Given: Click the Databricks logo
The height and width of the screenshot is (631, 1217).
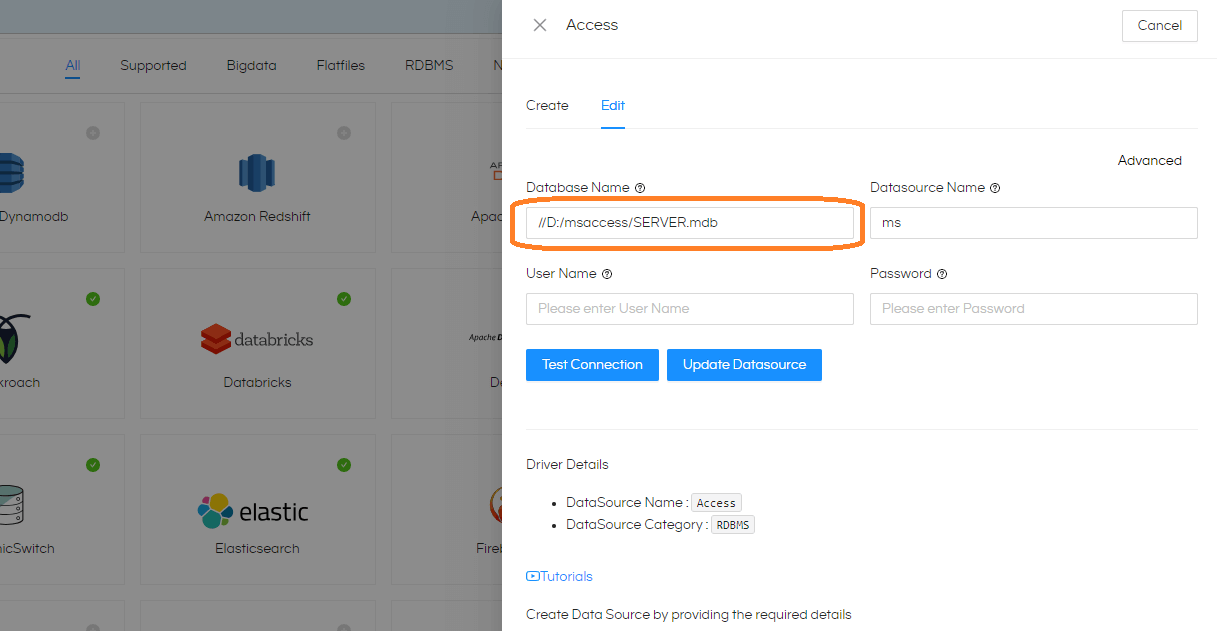Looking at the screenshot, I should (x=257, y=339).
